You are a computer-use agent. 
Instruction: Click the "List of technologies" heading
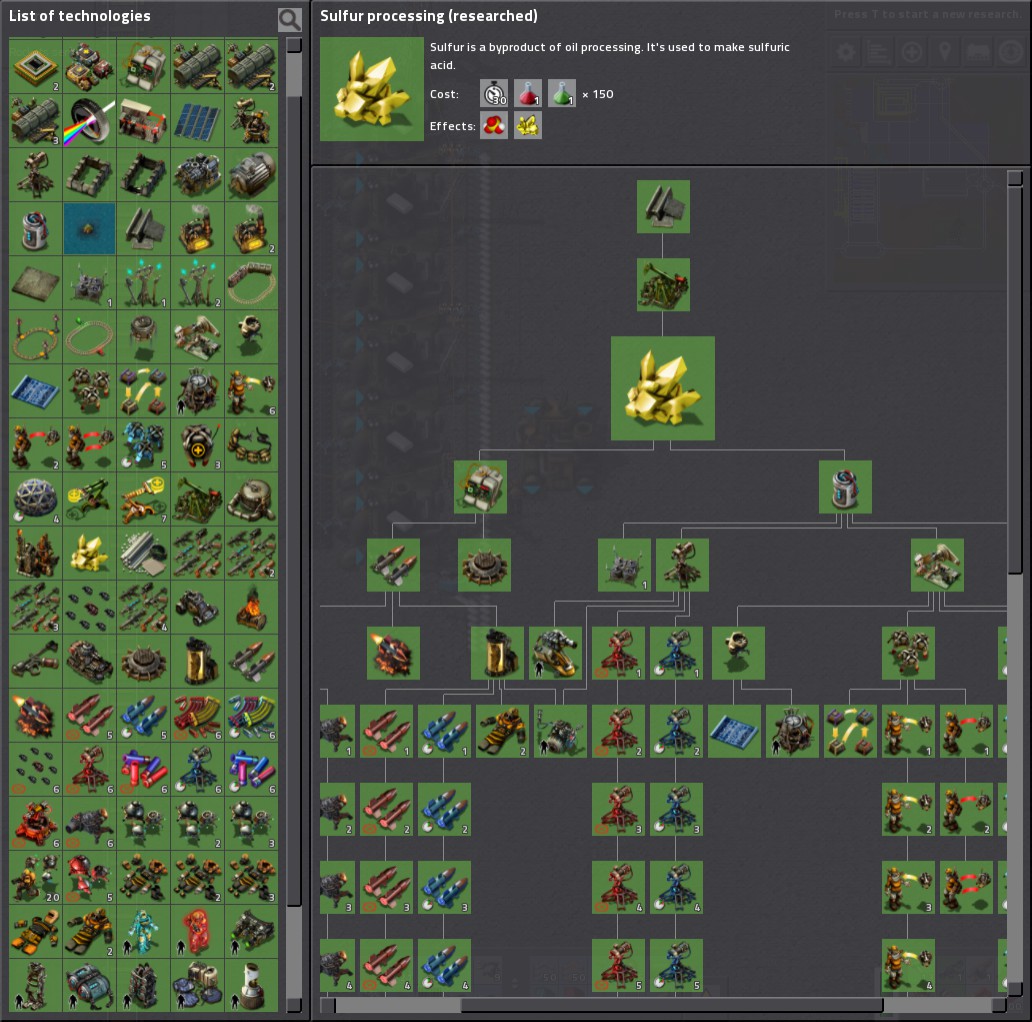point(80,16)
